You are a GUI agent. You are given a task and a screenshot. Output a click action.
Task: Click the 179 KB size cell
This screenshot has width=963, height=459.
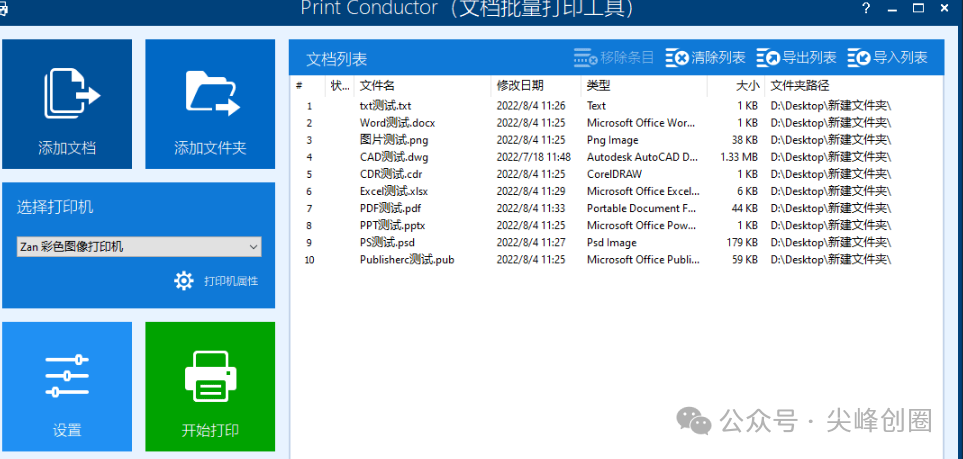click(742, 243)
